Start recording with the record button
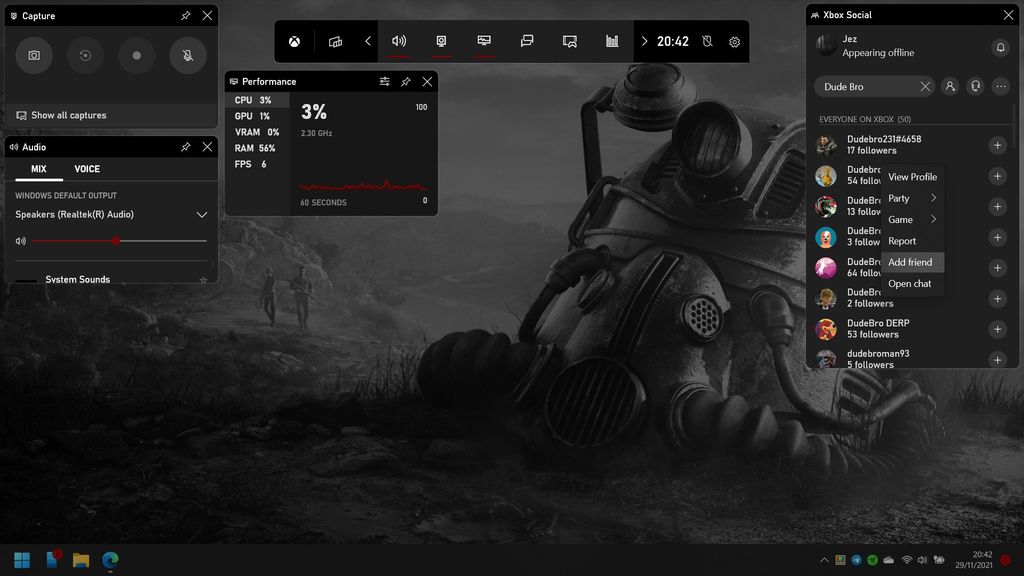This screenshot has width=1024, height=576. [x=136, y=55]
